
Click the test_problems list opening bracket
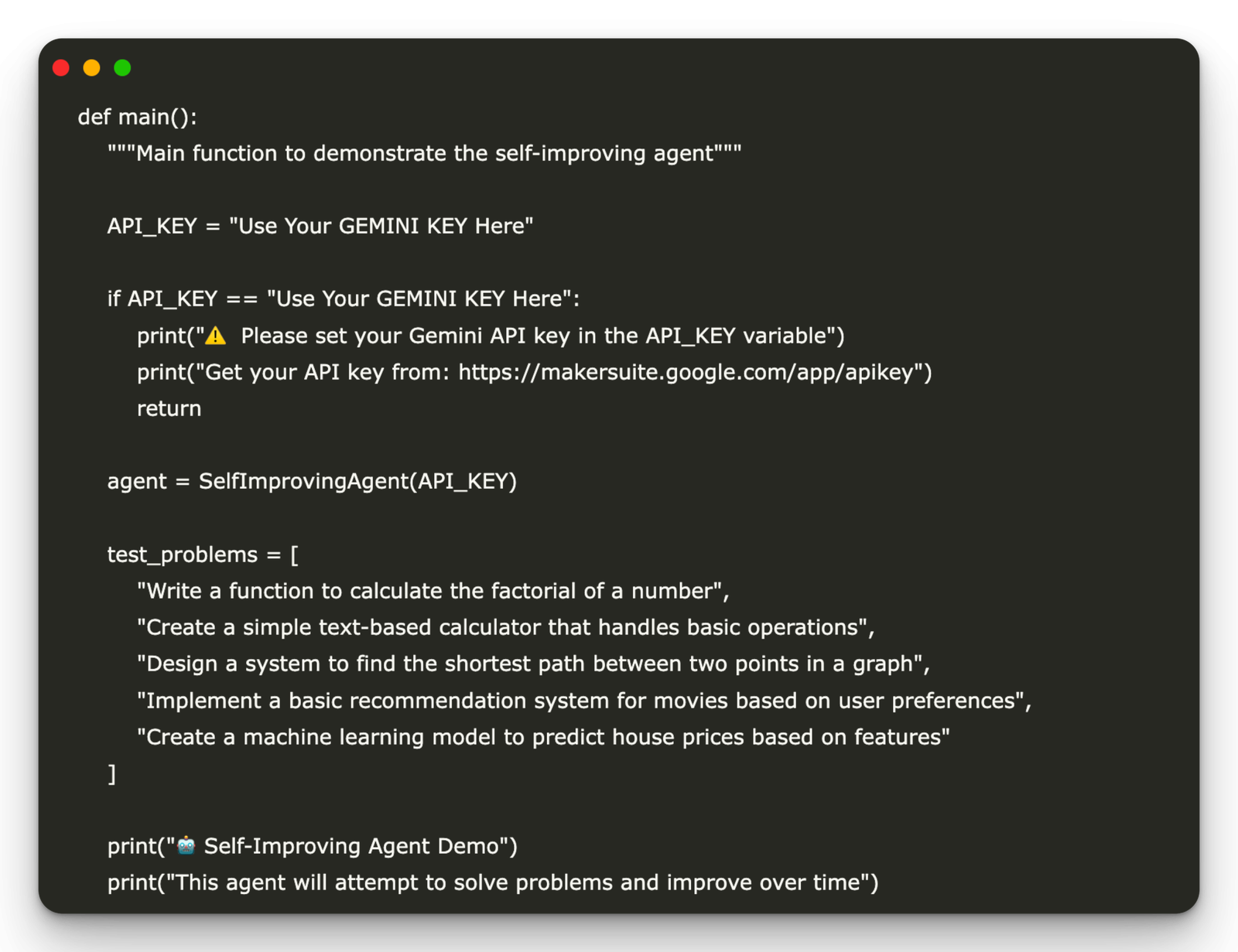(294, 555)
